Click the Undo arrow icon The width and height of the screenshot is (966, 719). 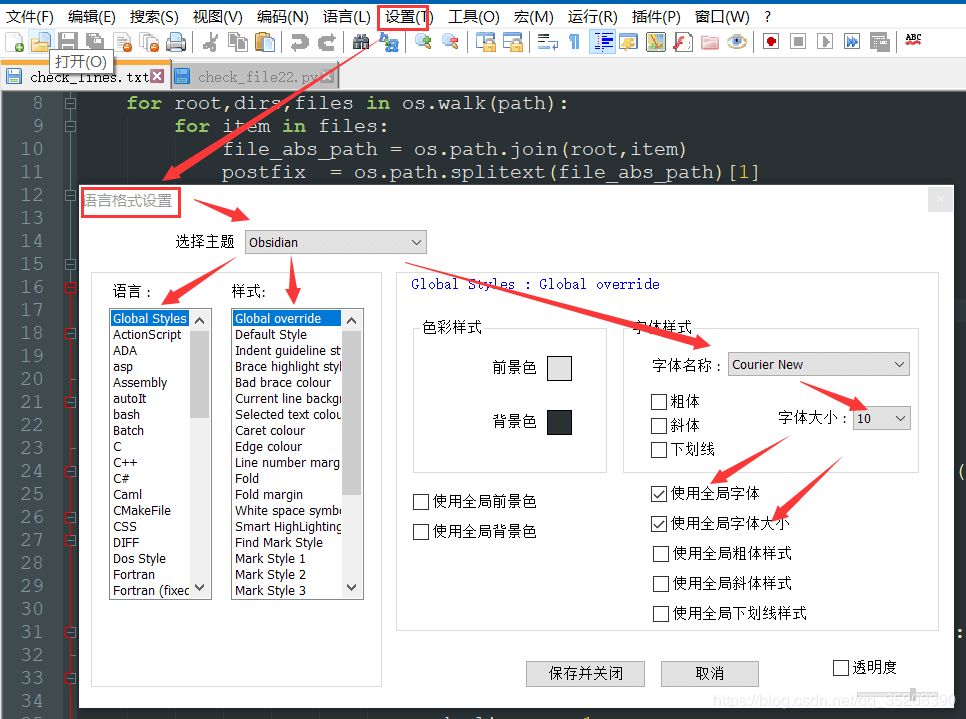tap(300, 42)
